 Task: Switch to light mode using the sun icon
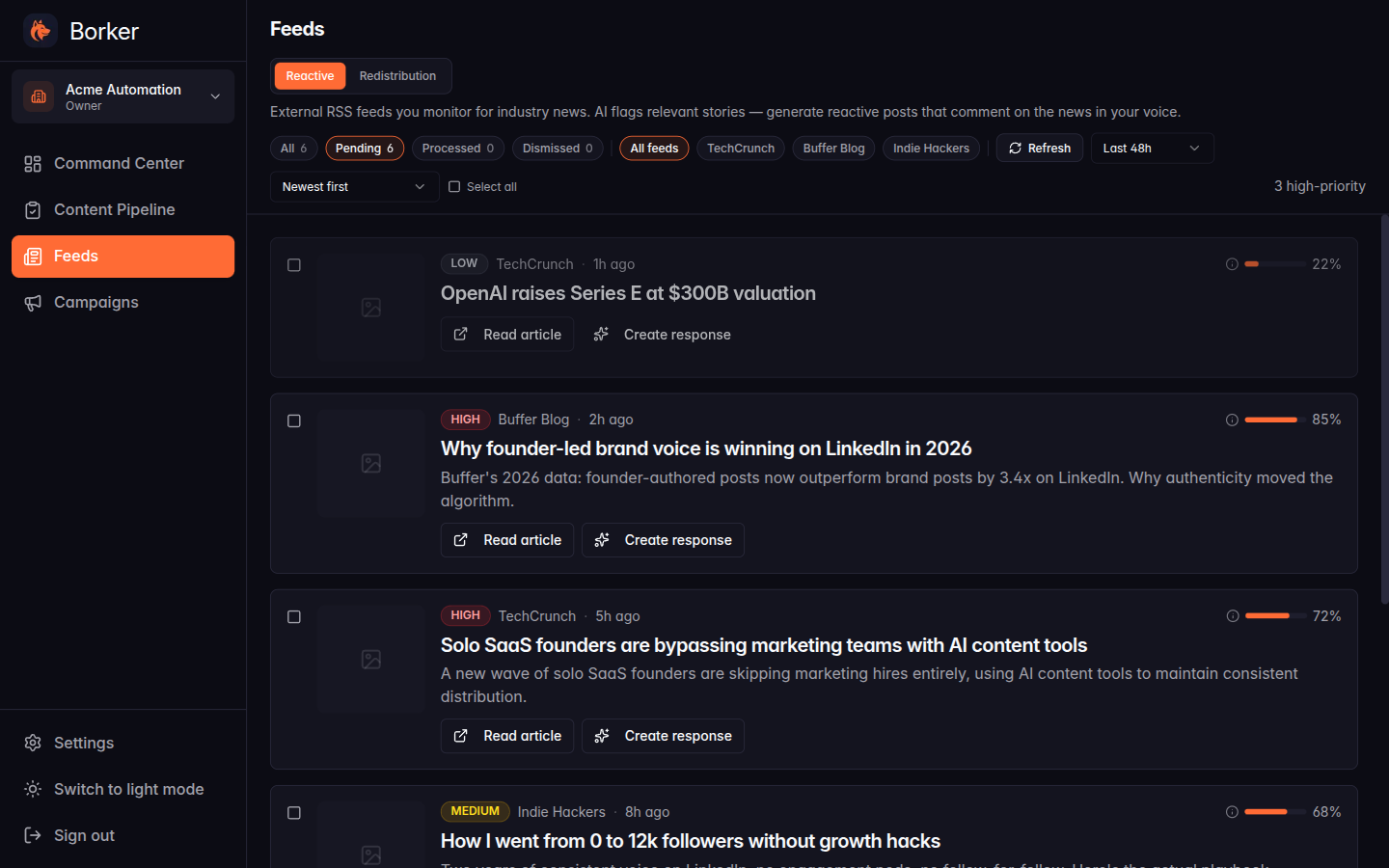[33, 789]
